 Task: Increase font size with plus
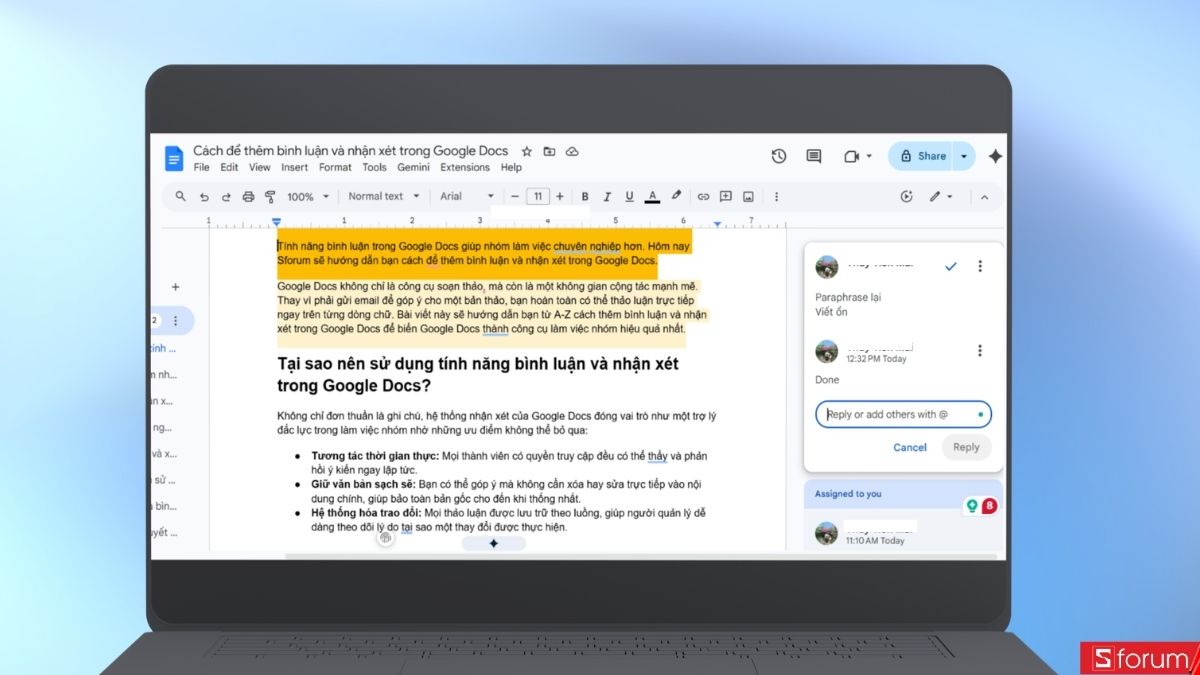click(560, 196)
